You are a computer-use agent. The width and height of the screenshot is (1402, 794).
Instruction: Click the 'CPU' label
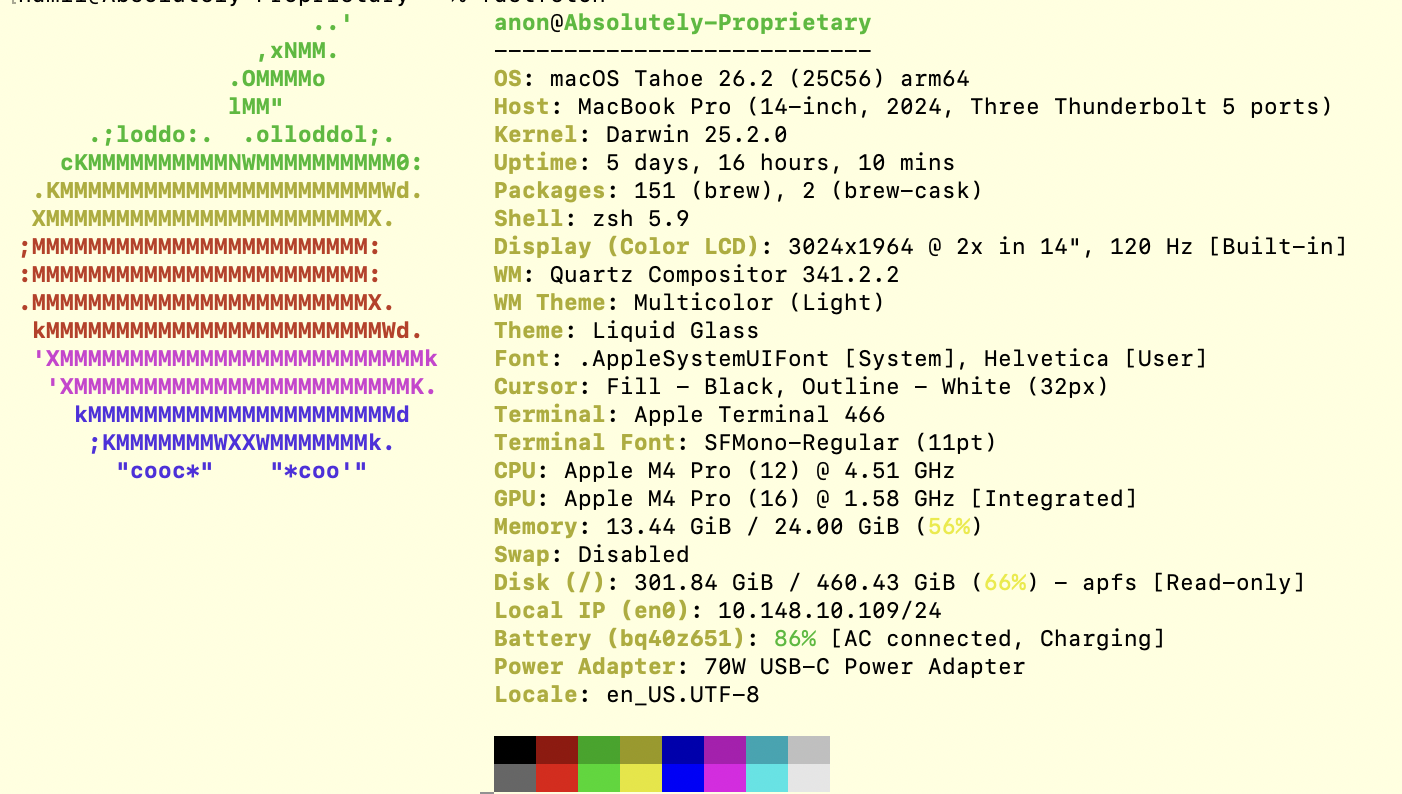515,471
